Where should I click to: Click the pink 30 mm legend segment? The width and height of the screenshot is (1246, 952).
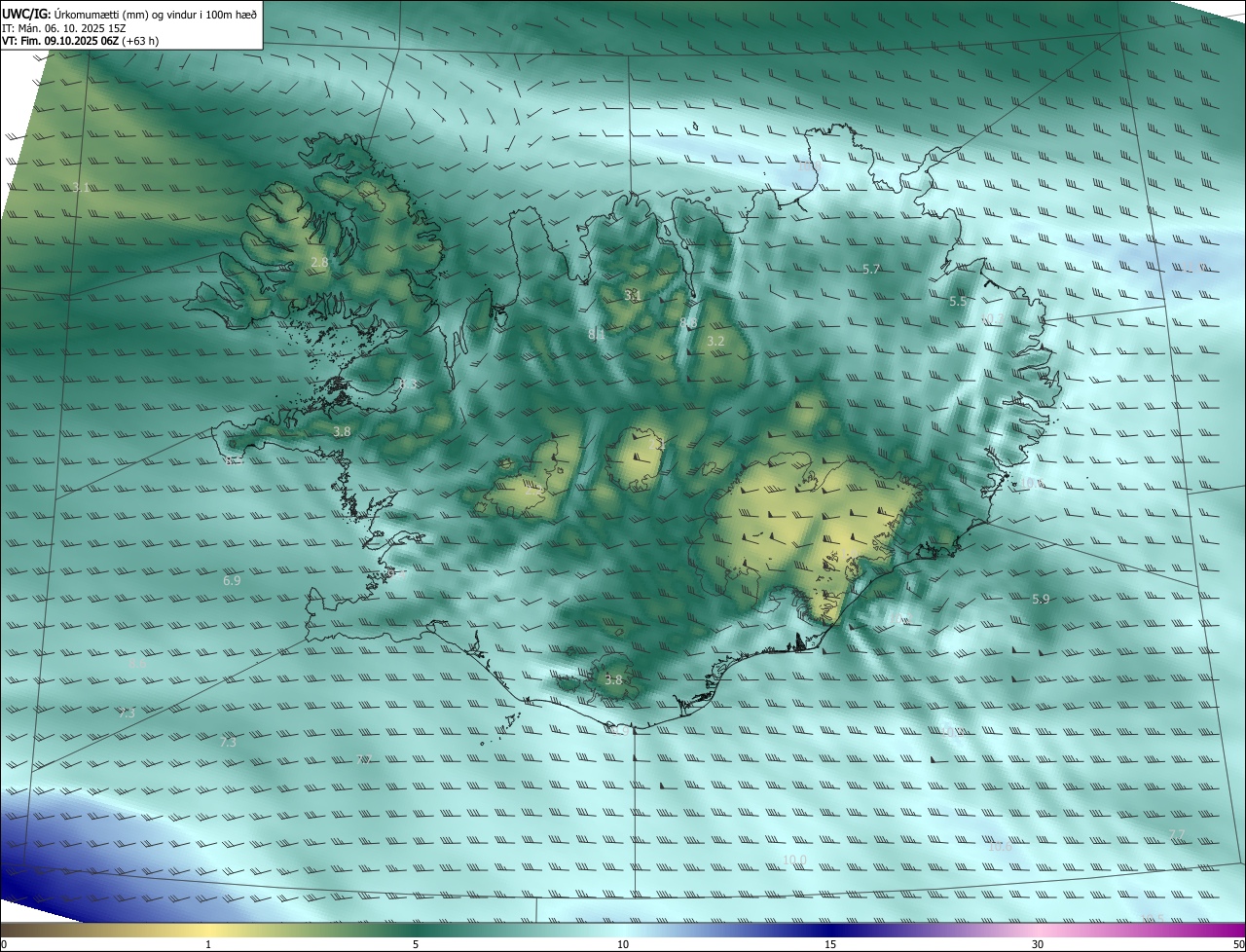click(1038, 930)
